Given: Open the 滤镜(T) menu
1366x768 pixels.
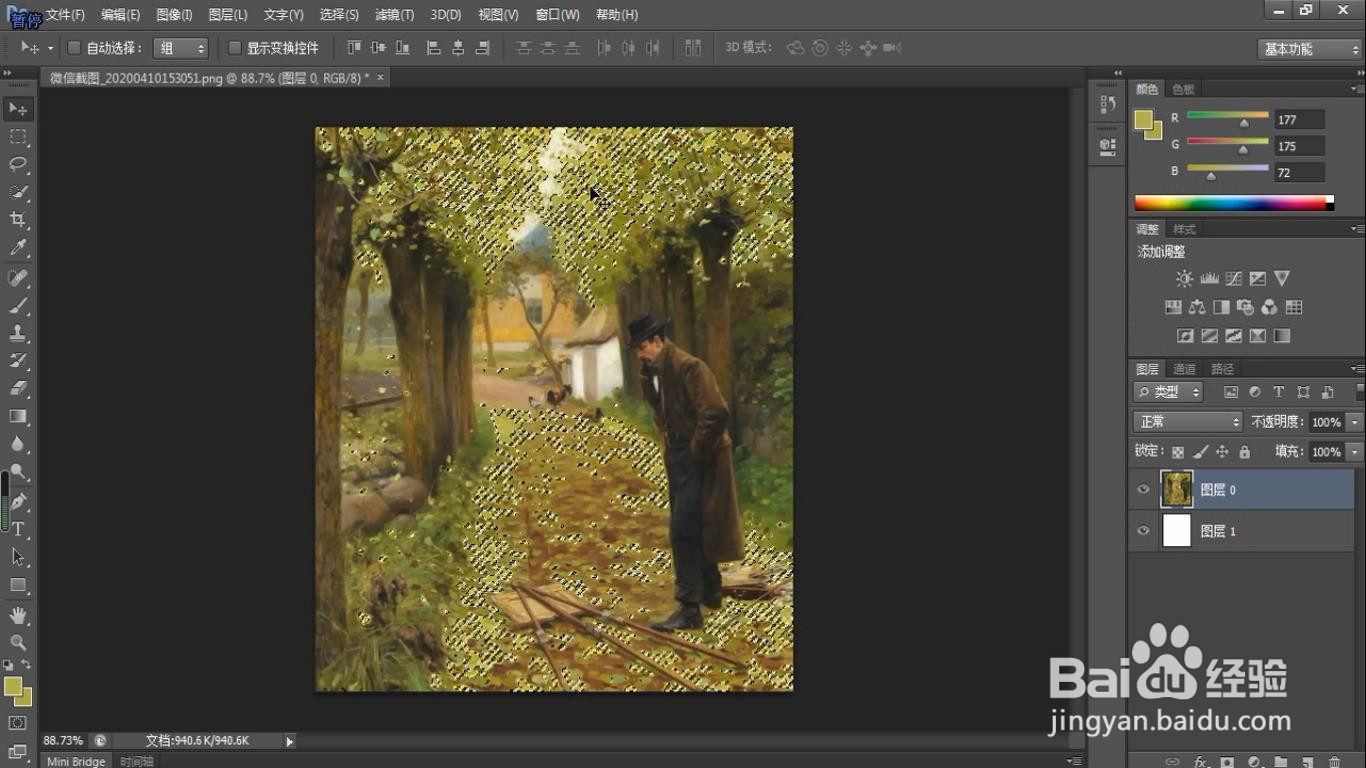Looking at the screenshot, I should tap(394, 14).
